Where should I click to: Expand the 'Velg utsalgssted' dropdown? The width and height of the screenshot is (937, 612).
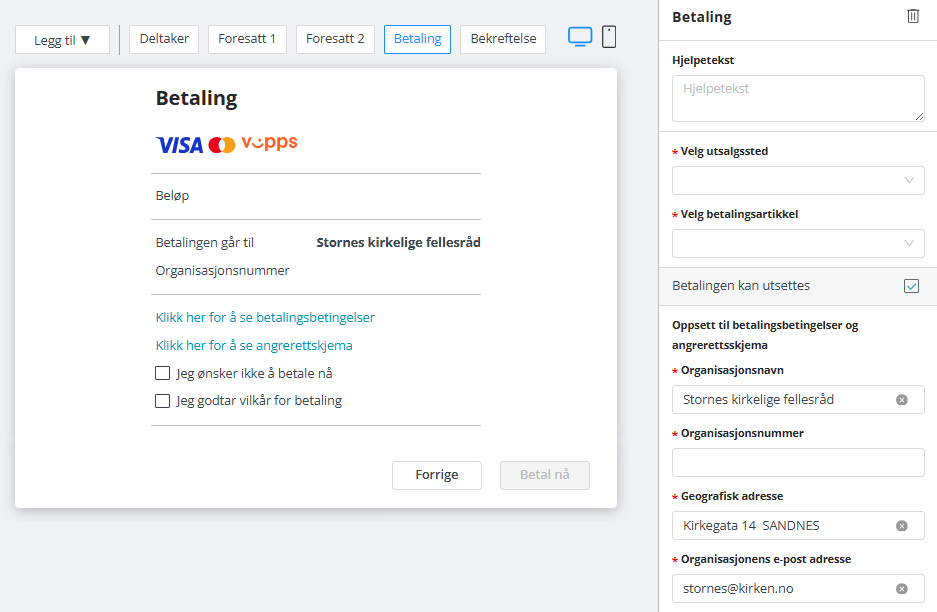tap(798, 181)
